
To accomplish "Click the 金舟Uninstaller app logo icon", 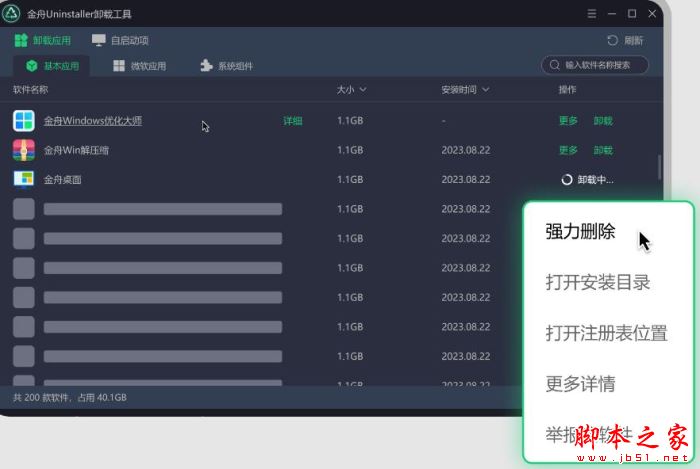I will coord(11,13).
